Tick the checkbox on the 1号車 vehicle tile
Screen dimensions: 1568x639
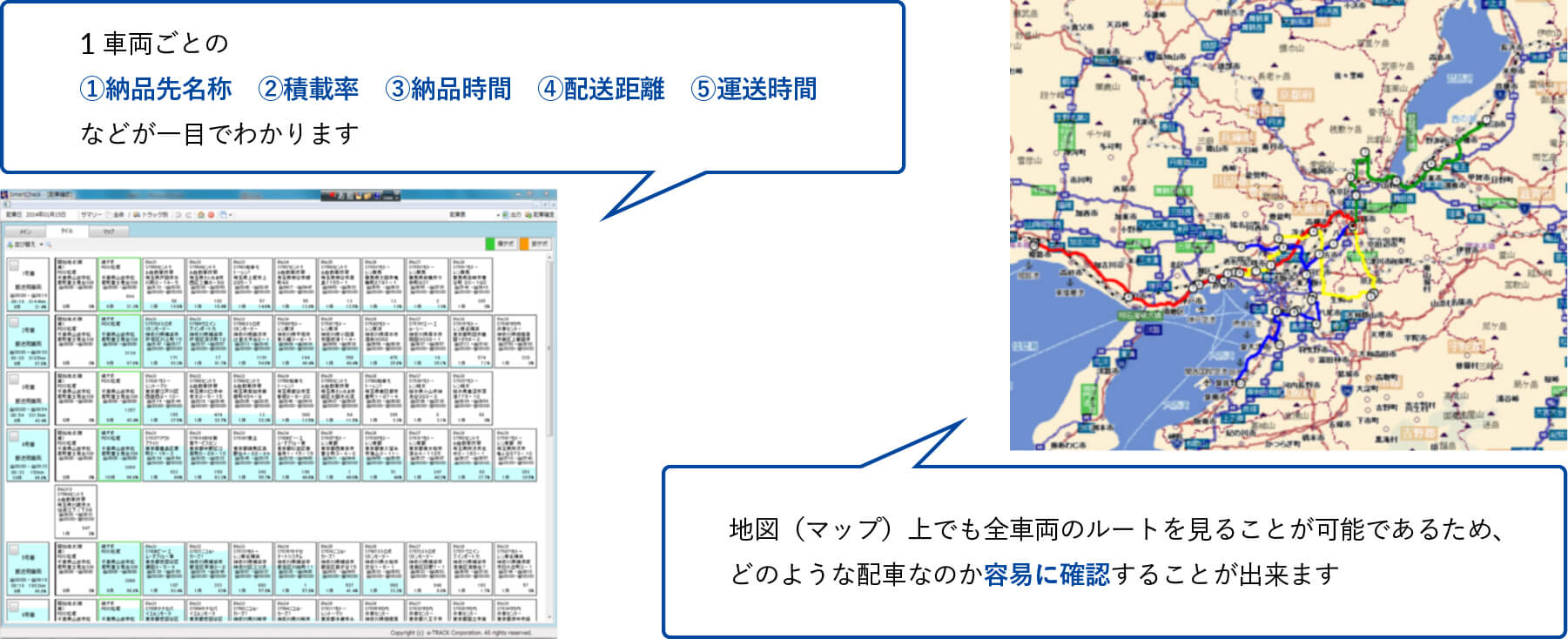coord(14,264)
